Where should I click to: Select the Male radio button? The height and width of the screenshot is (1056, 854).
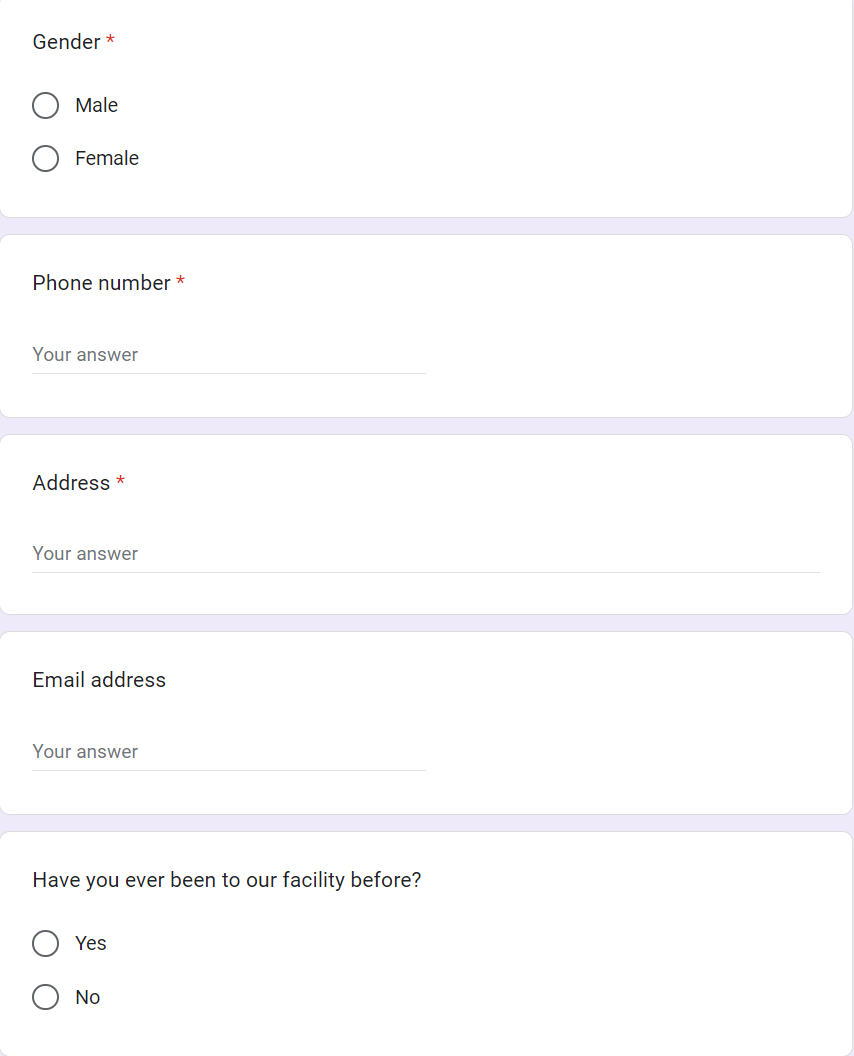coord(46,105)
